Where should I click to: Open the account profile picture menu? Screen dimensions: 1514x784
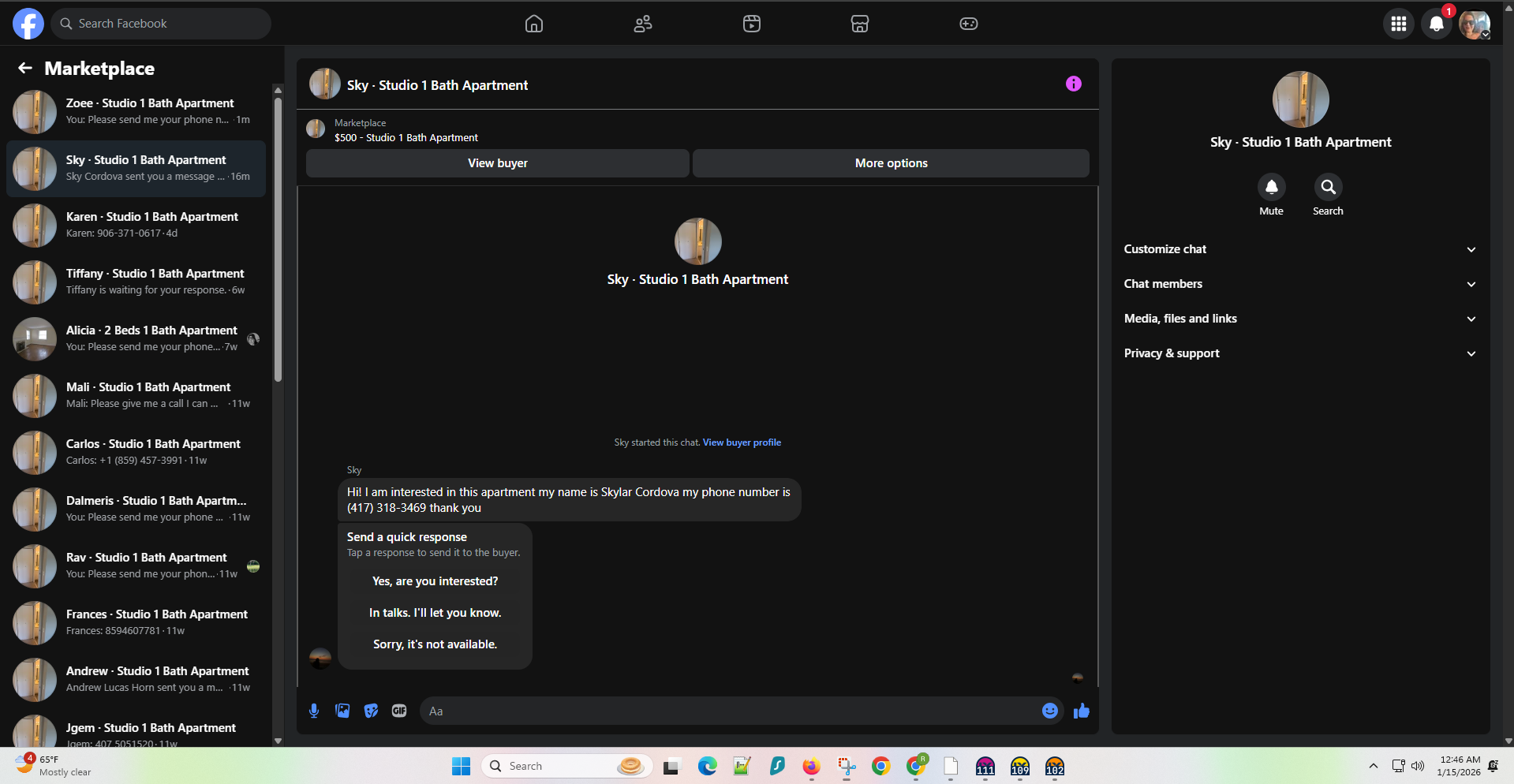[x=1474, y=24]
